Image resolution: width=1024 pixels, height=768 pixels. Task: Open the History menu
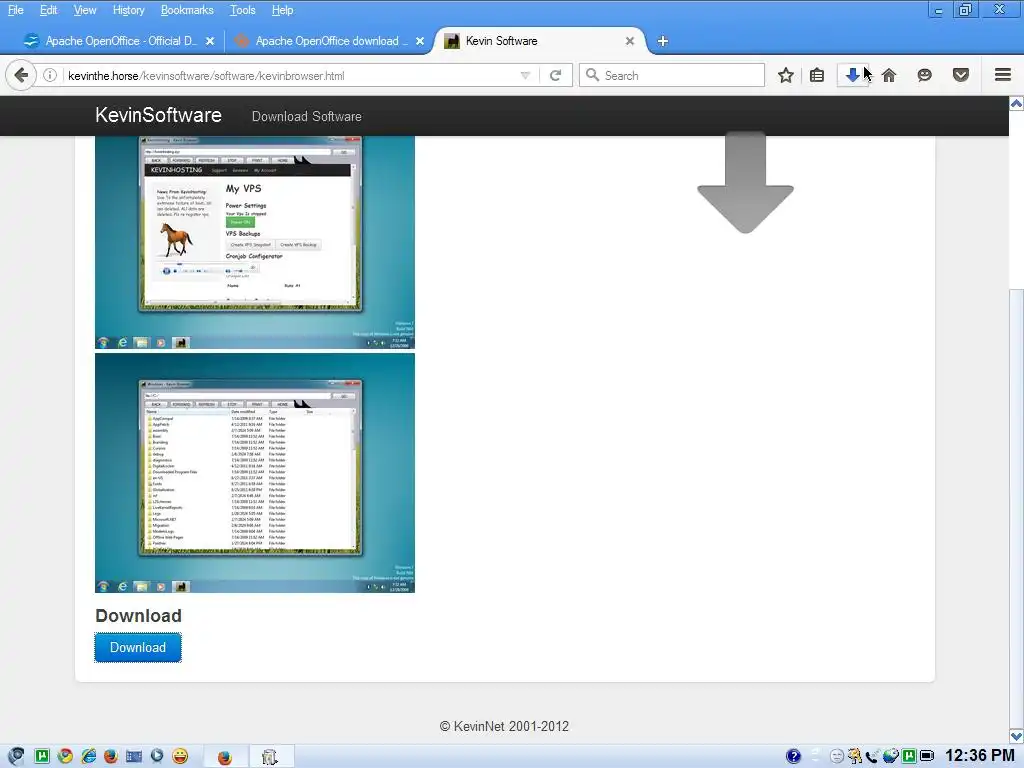129,10
